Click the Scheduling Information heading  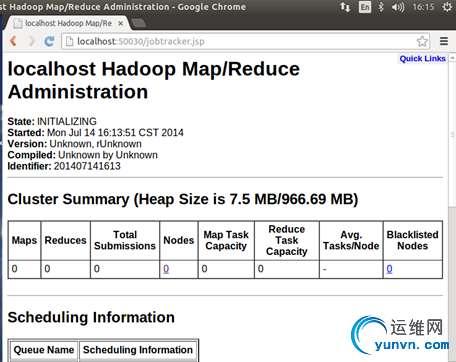[x=91, y=317]
